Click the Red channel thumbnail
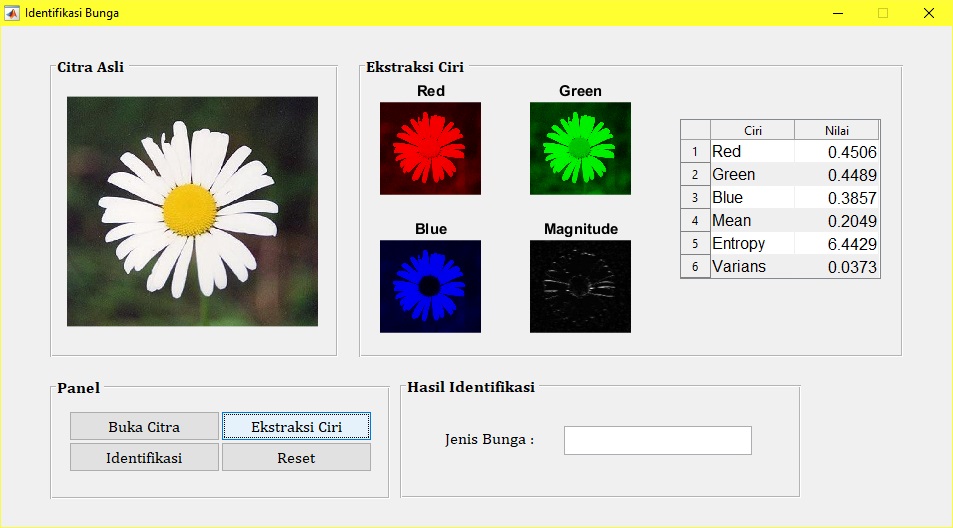This screenshot has height=528, width=953. (430, 148)
